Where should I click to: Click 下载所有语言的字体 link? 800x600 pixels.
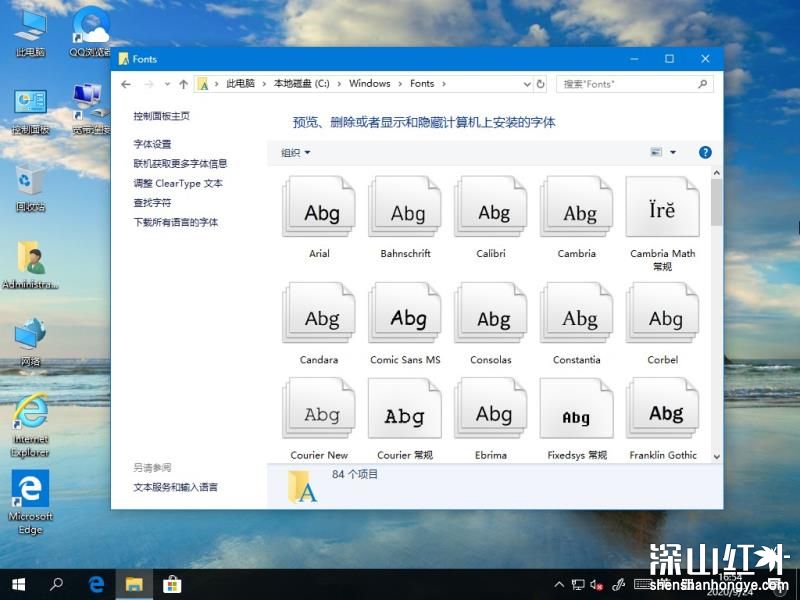pyautogui.click(x=176, y=221)
